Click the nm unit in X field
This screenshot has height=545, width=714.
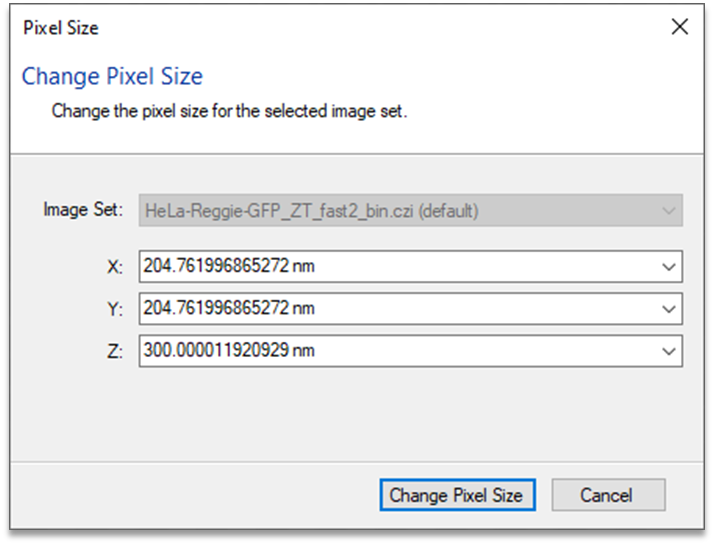pyautogui.click(x=303, y=266)
